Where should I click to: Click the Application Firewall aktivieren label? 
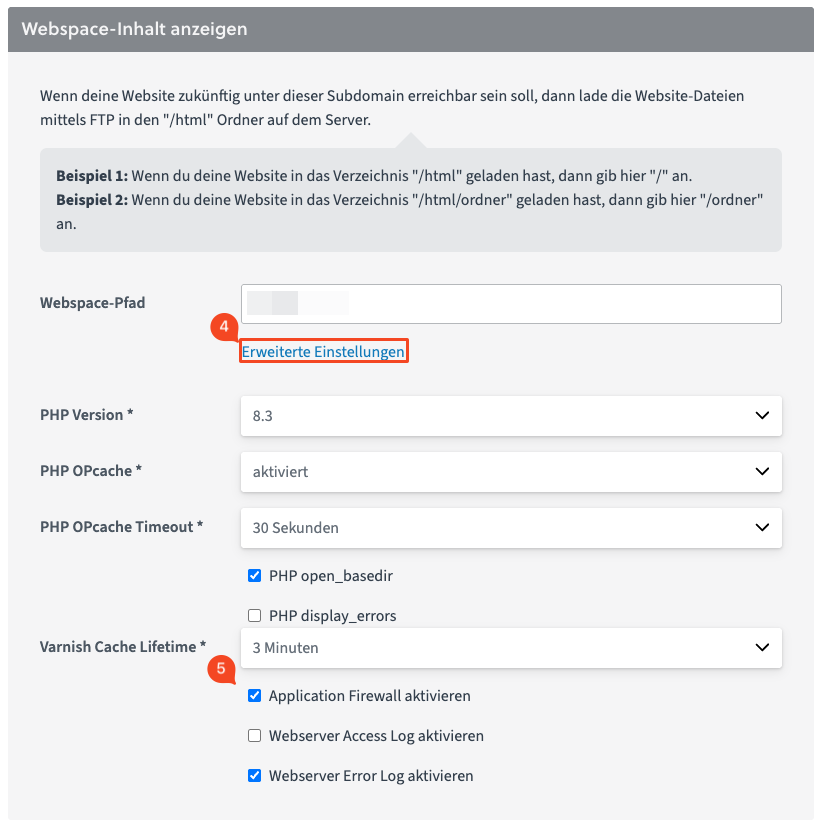[x=369, y=696]
